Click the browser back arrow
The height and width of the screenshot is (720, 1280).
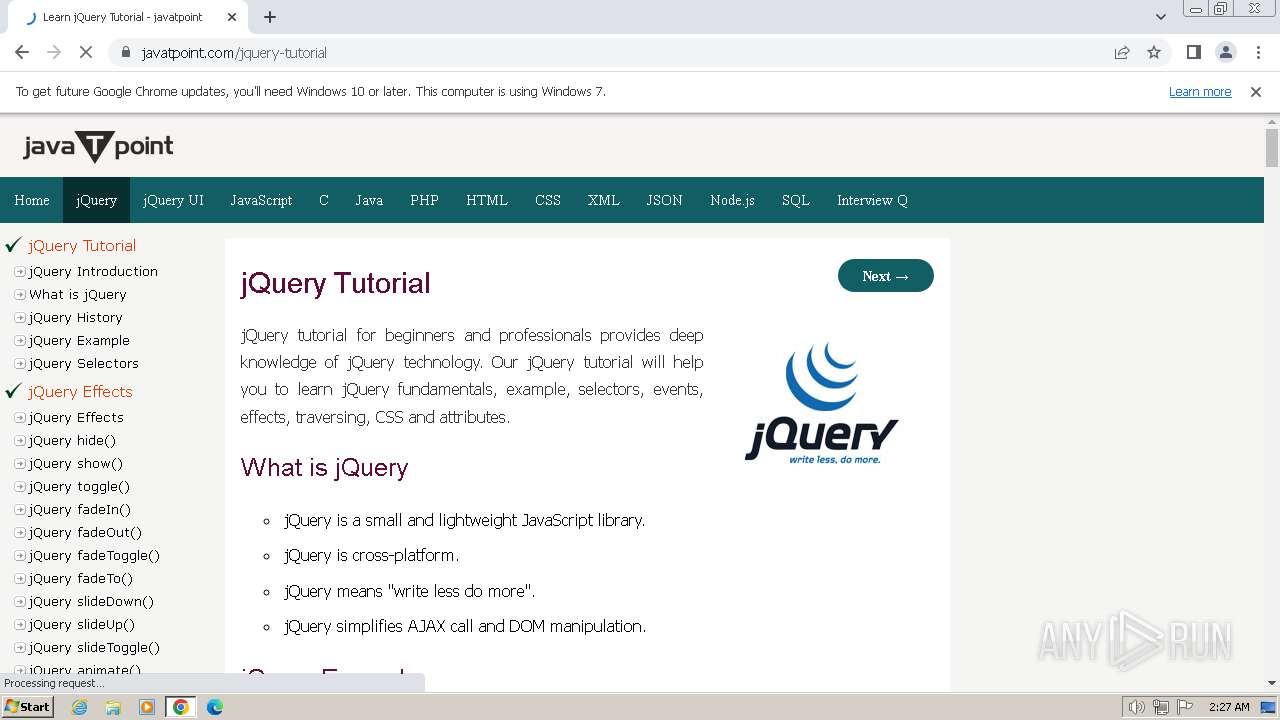point(22,52)
